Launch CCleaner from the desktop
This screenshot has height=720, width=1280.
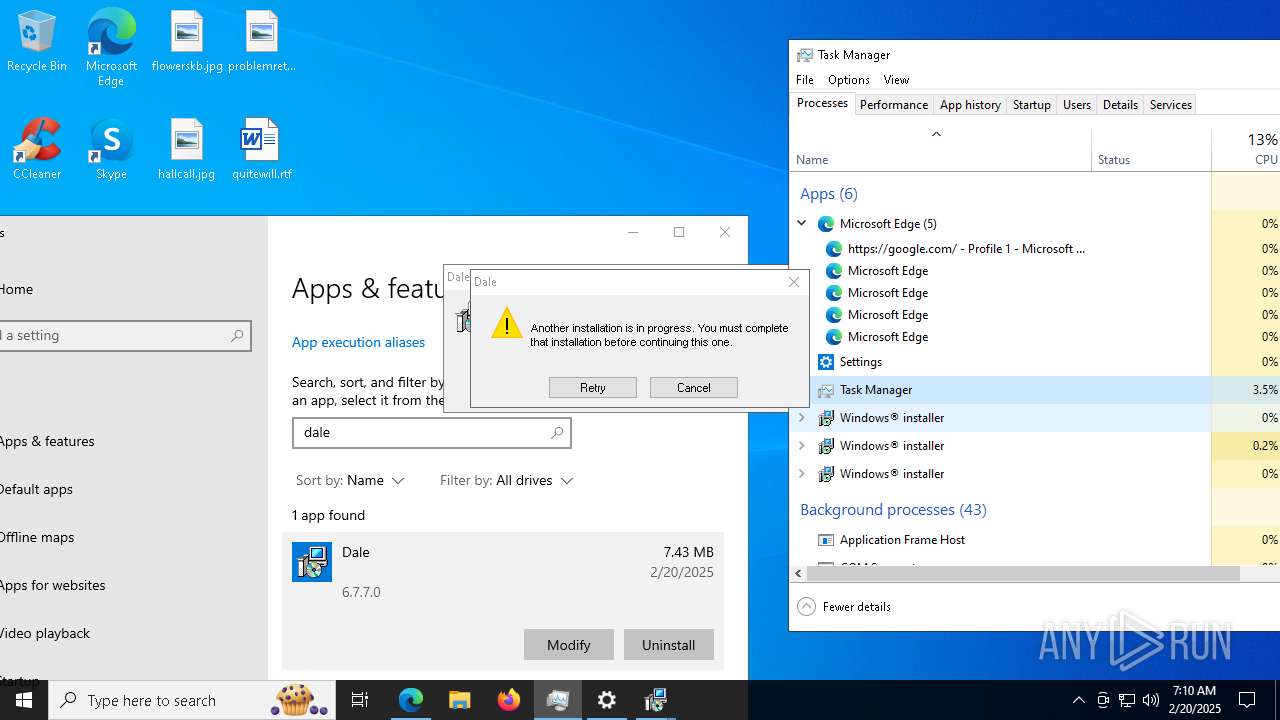(x=37, y=150)
